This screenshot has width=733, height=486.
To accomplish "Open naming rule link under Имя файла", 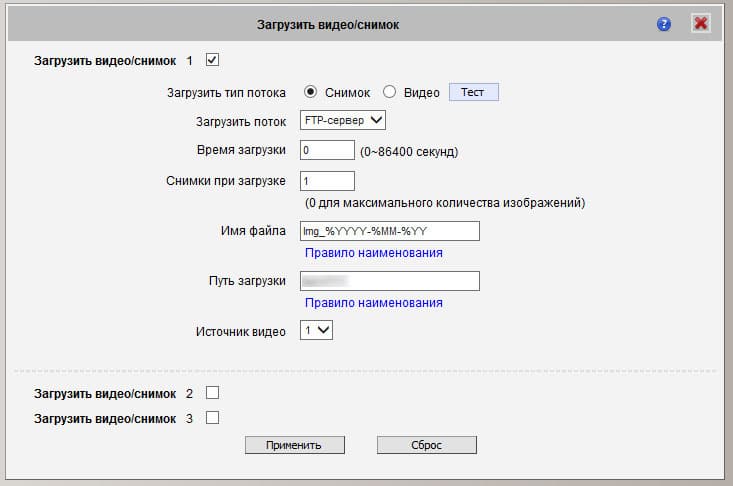I will tap(374, 253).
